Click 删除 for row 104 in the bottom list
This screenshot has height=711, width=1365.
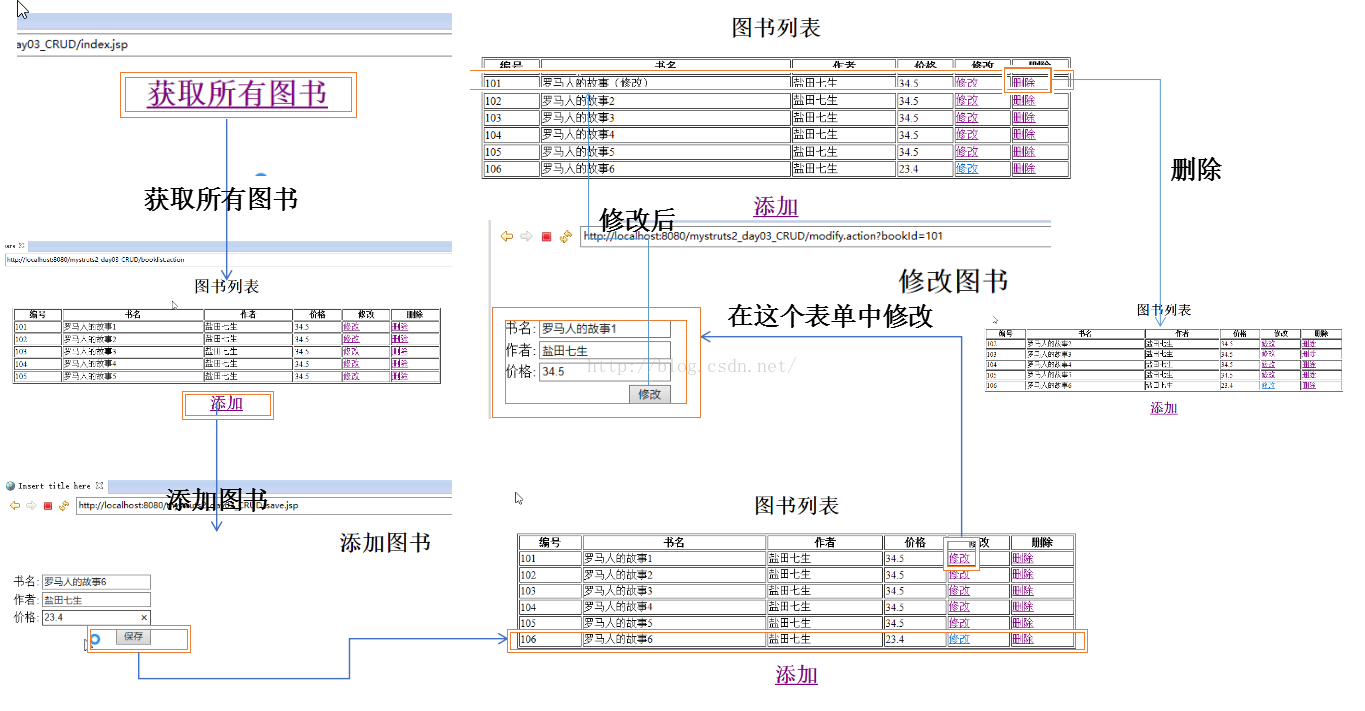(1022, 606)
